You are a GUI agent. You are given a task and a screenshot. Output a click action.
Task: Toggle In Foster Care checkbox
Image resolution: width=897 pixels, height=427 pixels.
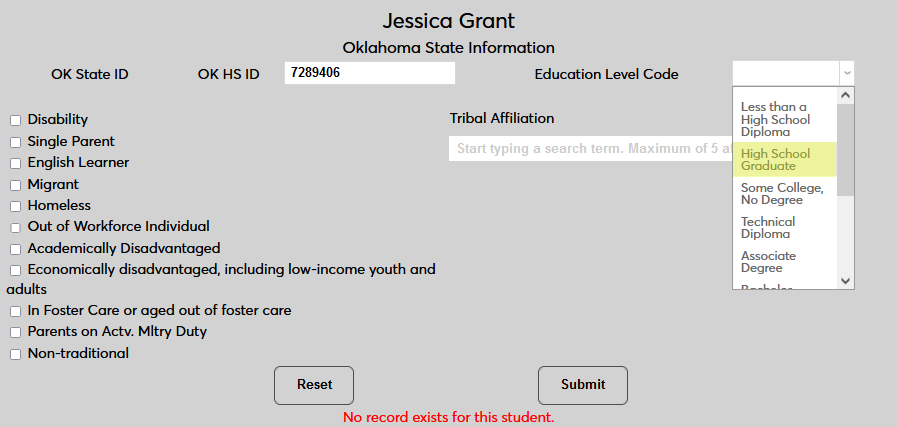tap(15, 311)
